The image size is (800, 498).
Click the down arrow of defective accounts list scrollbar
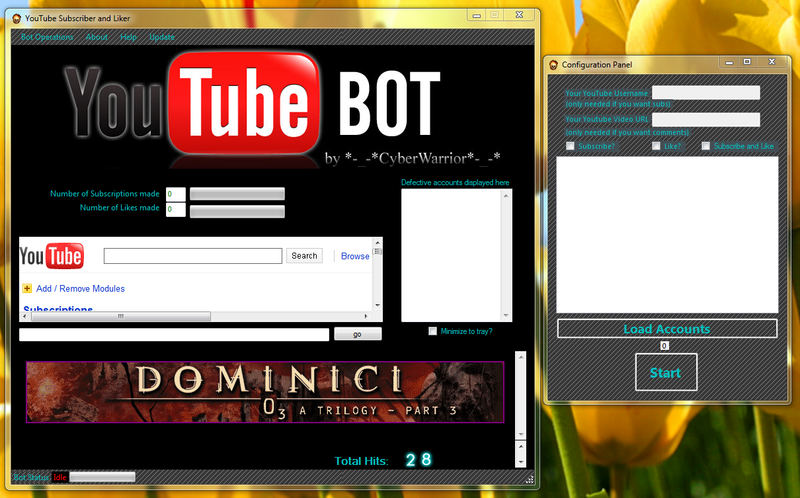point(506,315)
